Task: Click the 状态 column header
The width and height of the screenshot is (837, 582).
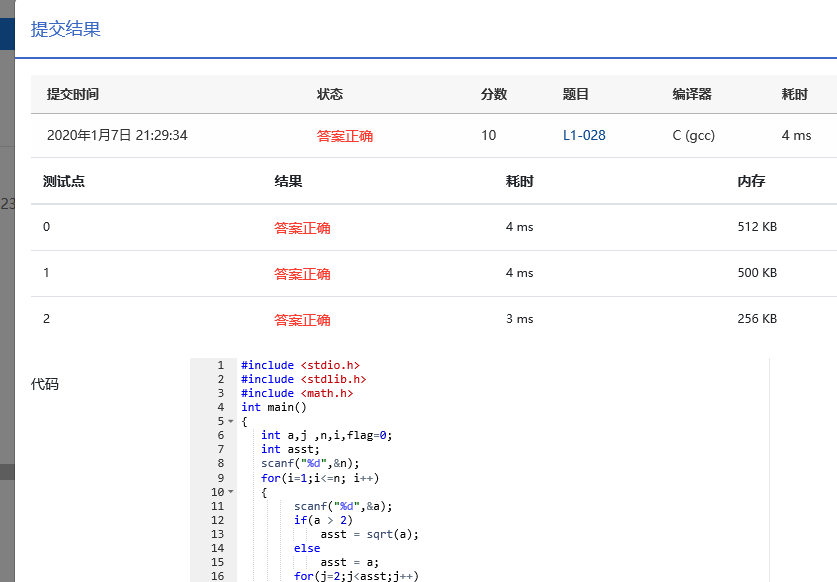Action: 330,95
